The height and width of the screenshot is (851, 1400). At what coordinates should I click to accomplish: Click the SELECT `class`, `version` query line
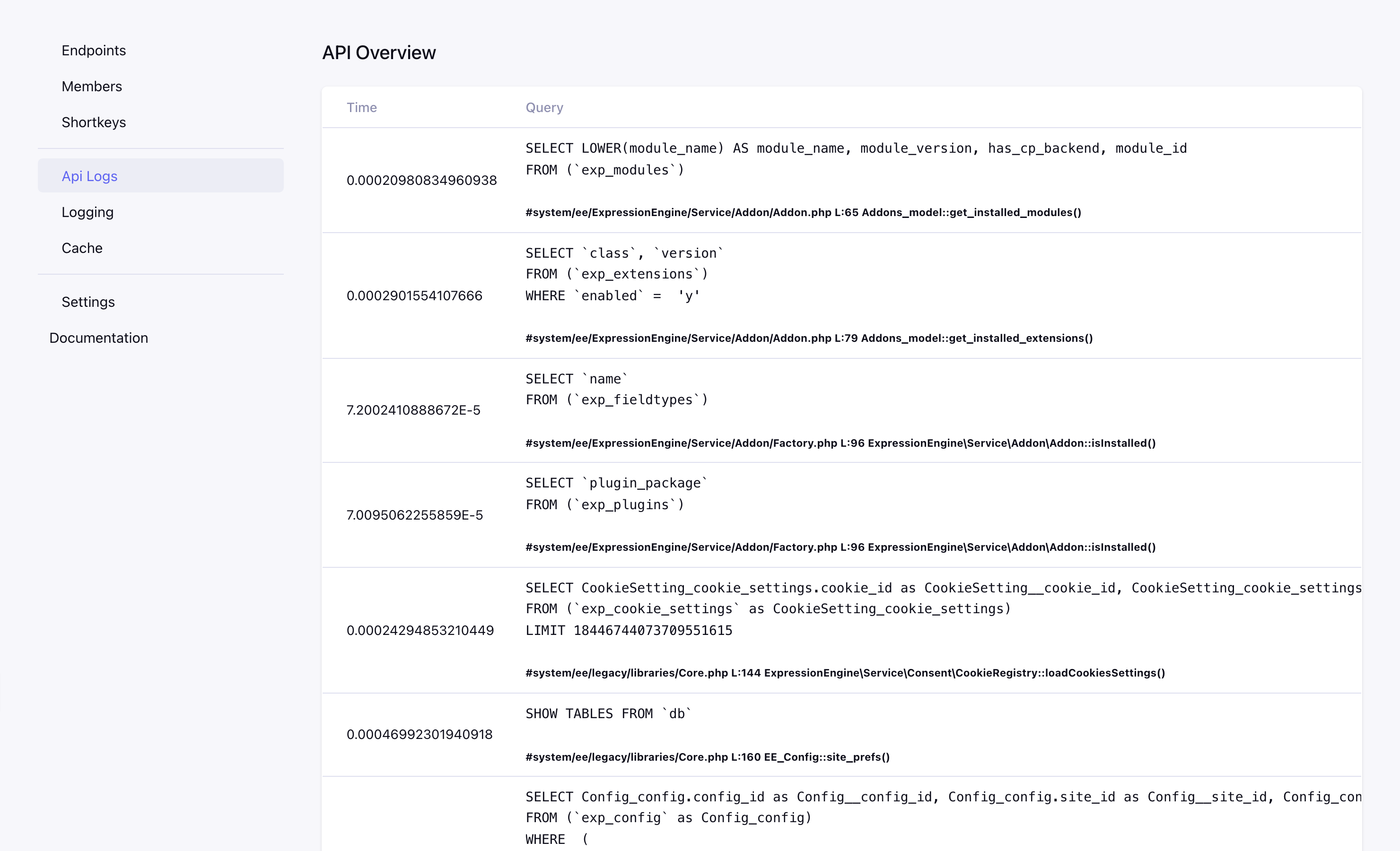[625, 253]
